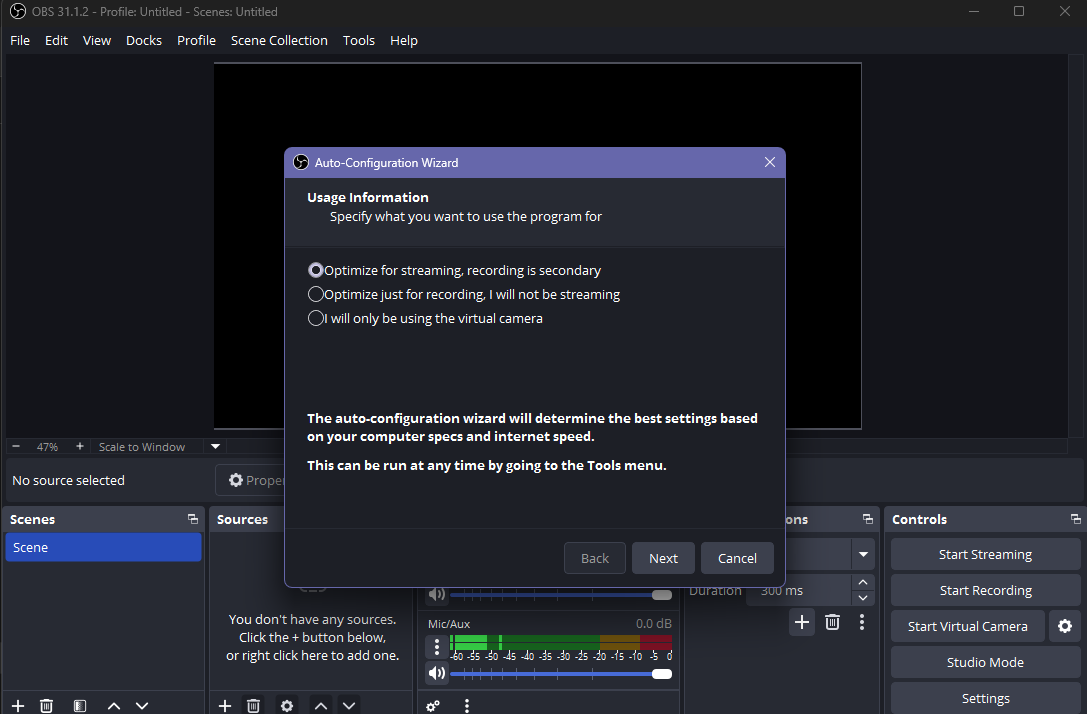
Task: Add a new scene with the plus icon
Action: (x=16, y=705)
